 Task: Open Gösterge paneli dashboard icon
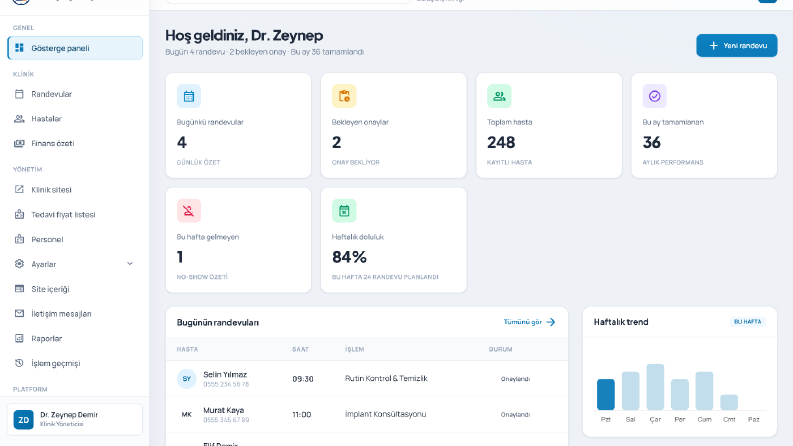pyautogui.click(x=19, y=48)
